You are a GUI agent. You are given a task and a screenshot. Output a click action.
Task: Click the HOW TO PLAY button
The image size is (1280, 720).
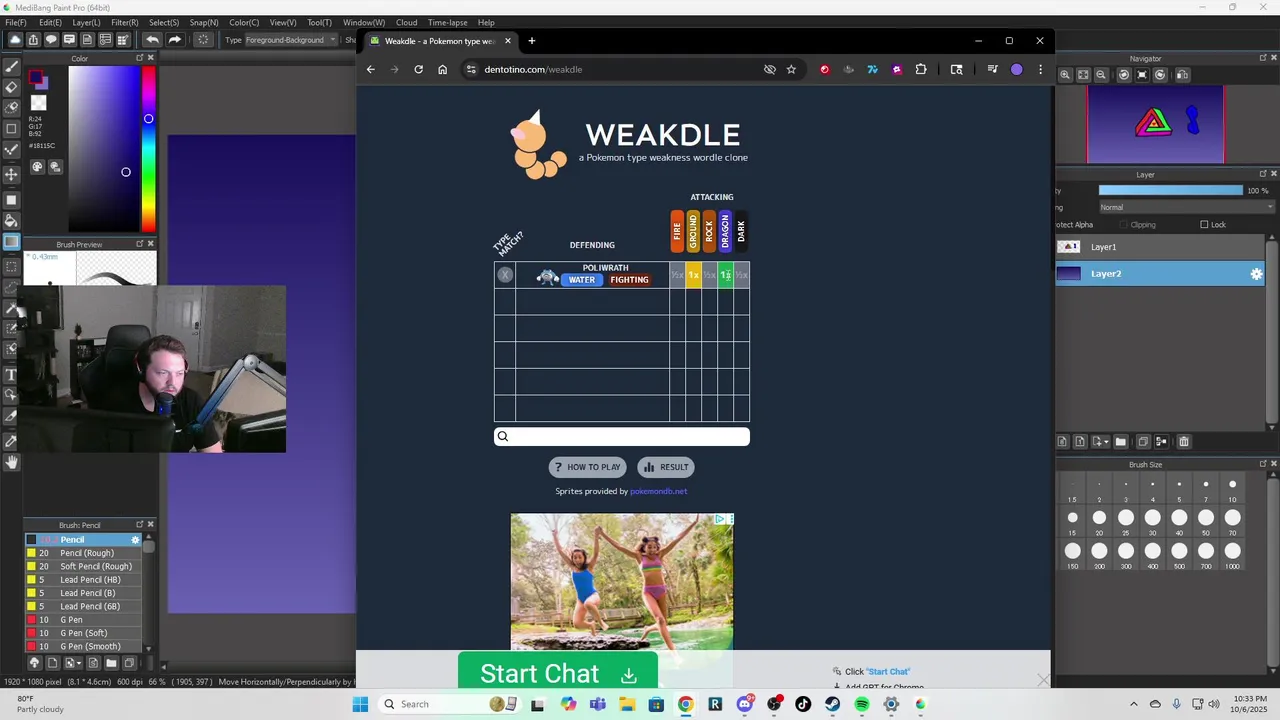tap(587, 467)
